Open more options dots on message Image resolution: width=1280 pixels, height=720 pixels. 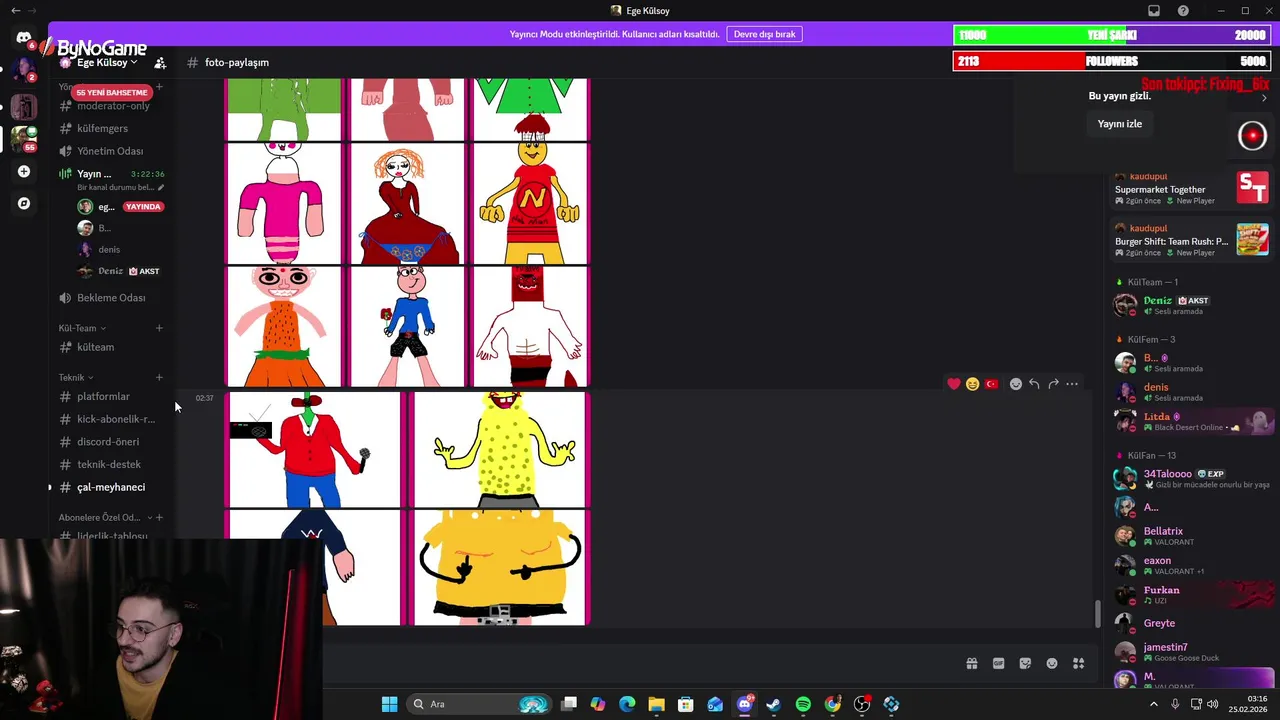[x=1072, y=384]
